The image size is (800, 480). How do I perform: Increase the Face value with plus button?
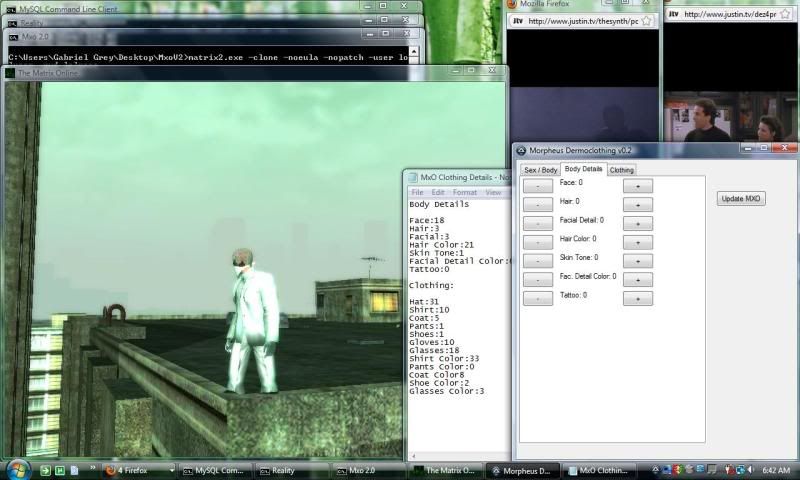click(638, 186)
